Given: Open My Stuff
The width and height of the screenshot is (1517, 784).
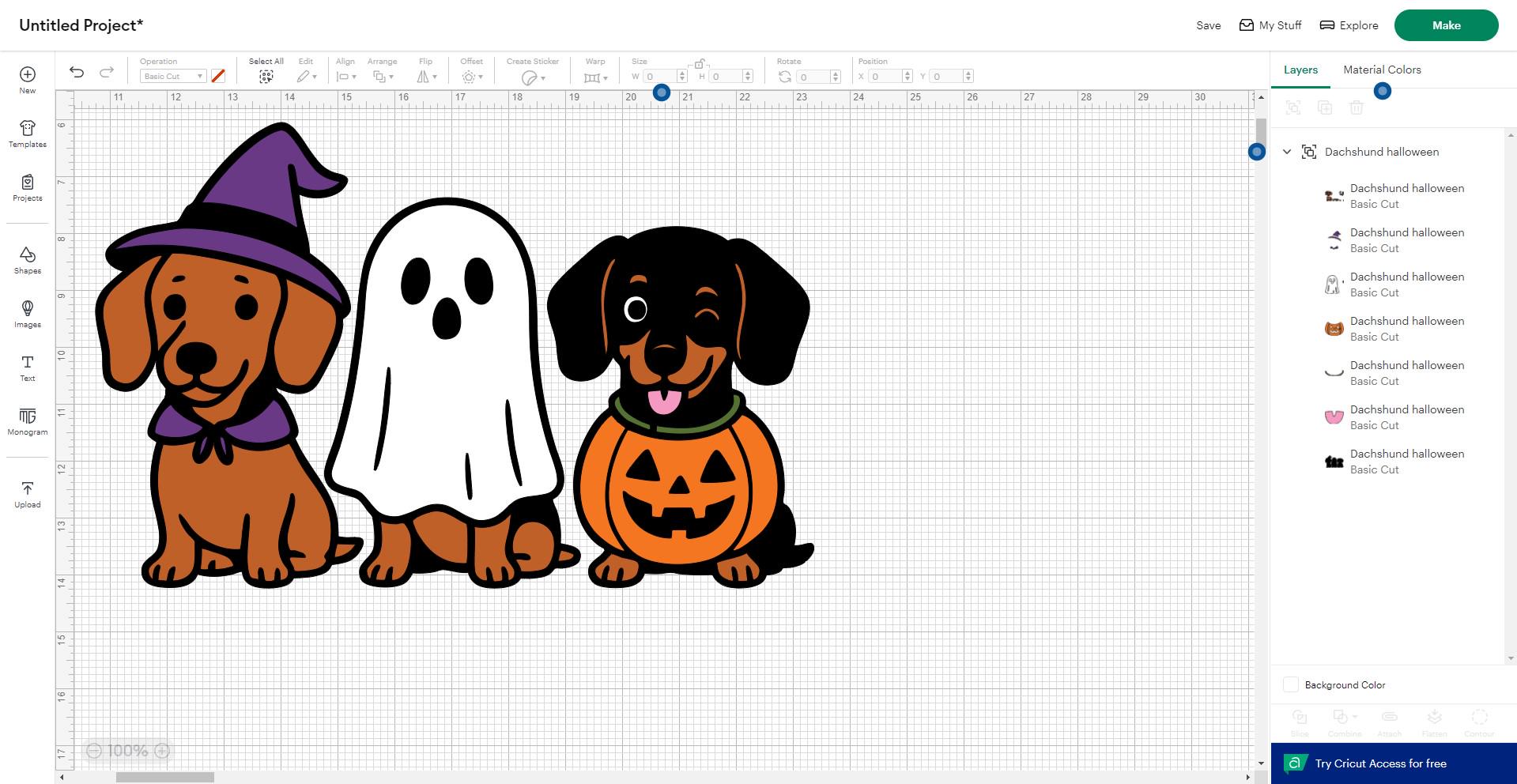Looking at the screenshot, I should tap(1270, 25).
